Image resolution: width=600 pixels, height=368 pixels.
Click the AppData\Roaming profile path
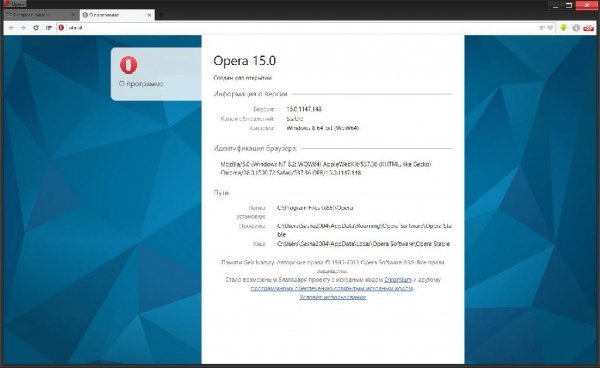(364, 230)
